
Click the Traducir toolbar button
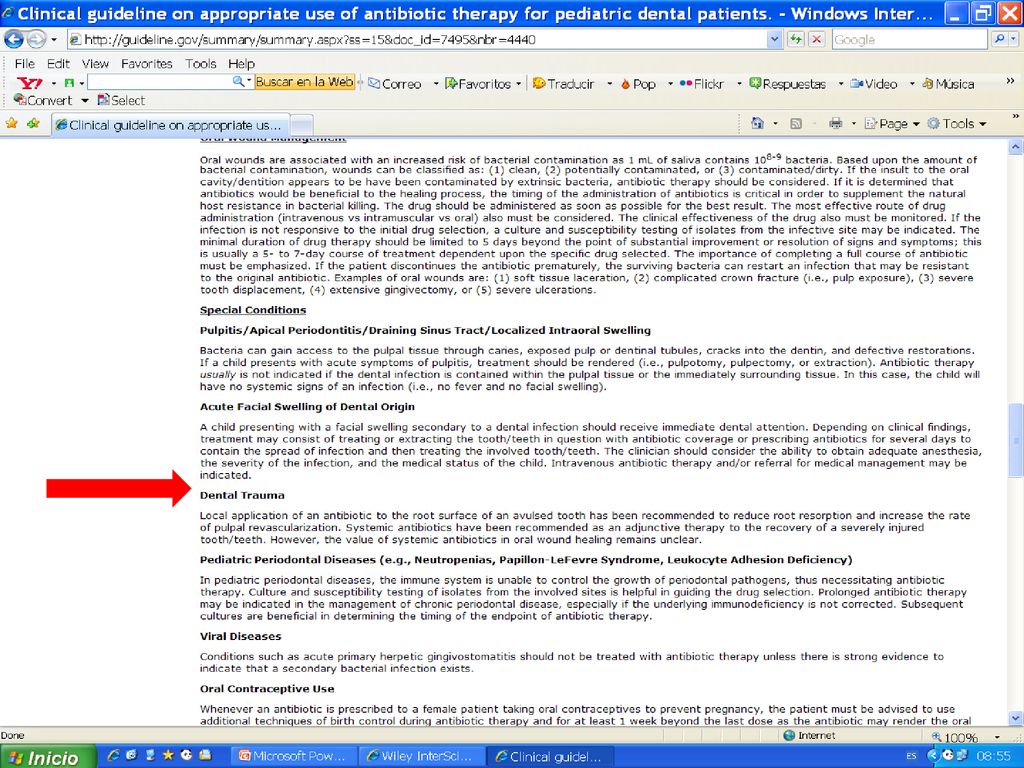pyautogui.click(x=564, y=84)
